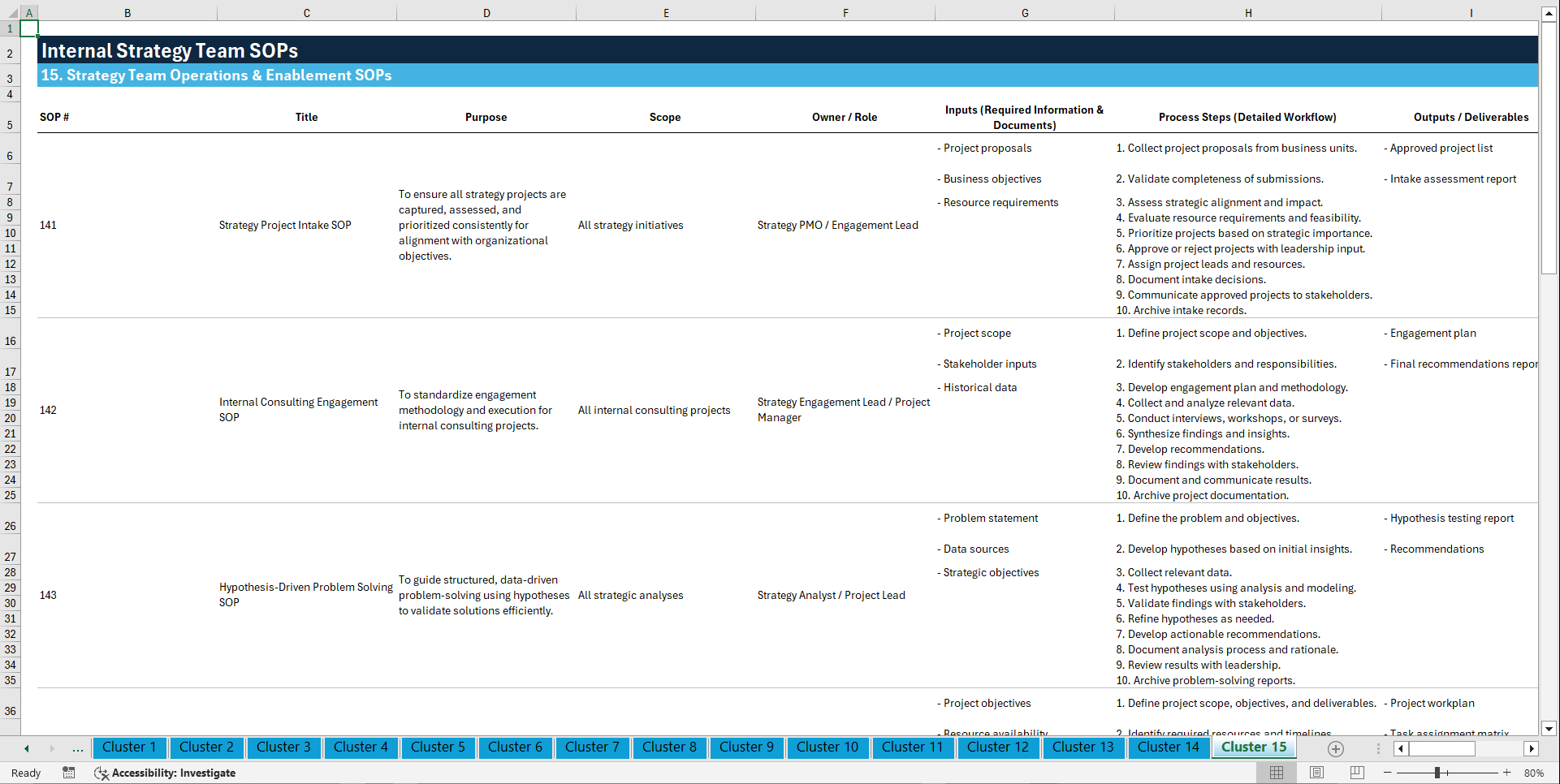Zoom out using the minus icon
Image resolution: width=1560 pixels, height=784 pixels.
1389,773
